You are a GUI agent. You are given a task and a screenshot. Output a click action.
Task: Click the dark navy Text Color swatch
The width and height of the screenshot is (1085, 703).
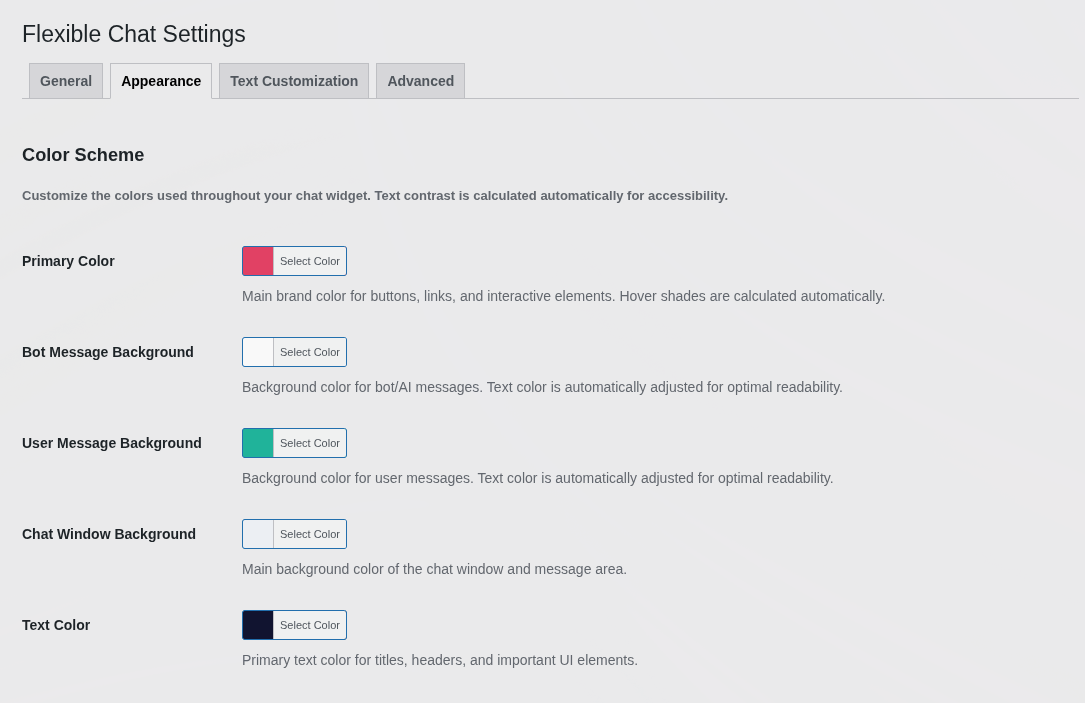click(257, 625)
